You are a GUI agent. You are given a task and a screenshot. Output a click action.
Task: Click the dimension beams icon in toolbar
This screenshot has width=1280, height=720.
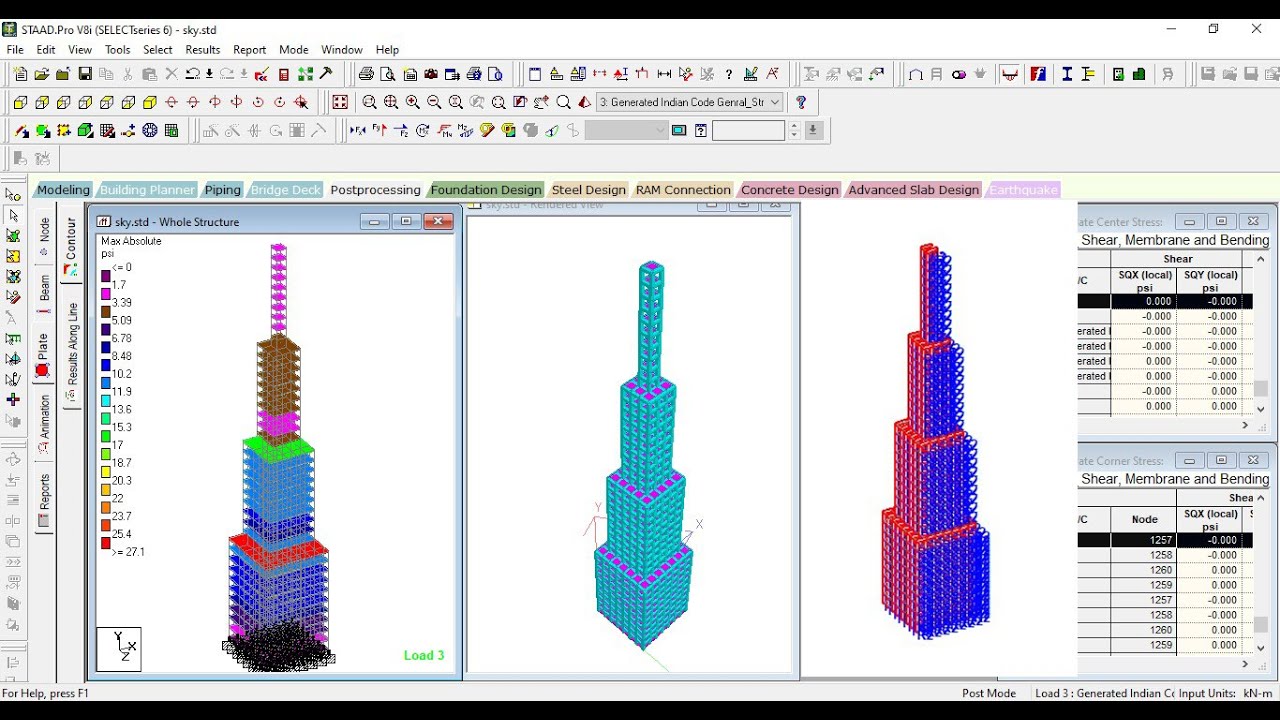[664, 74]
